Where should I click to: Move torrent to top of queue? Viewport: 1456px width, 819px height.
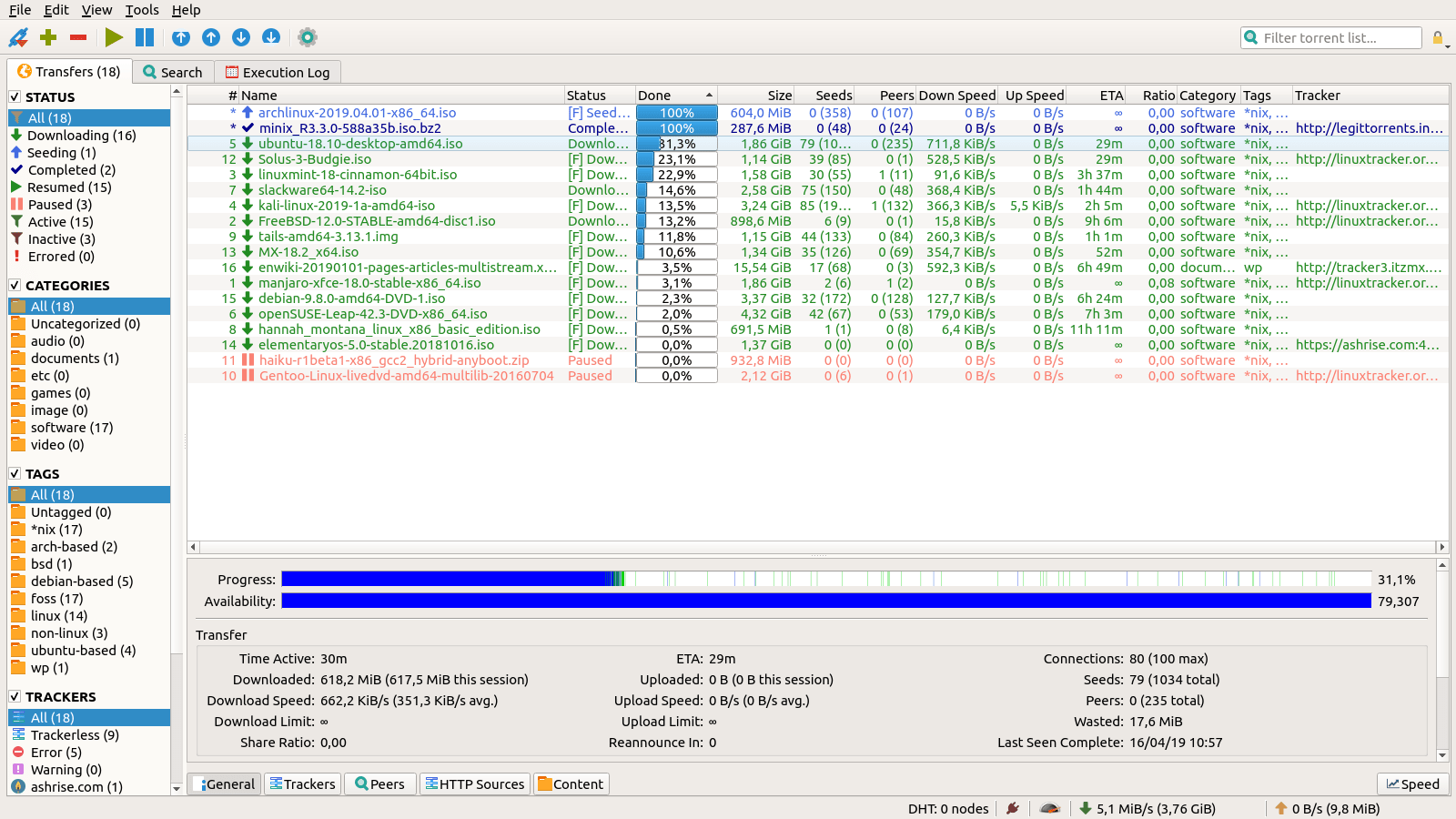pos(181,37)
